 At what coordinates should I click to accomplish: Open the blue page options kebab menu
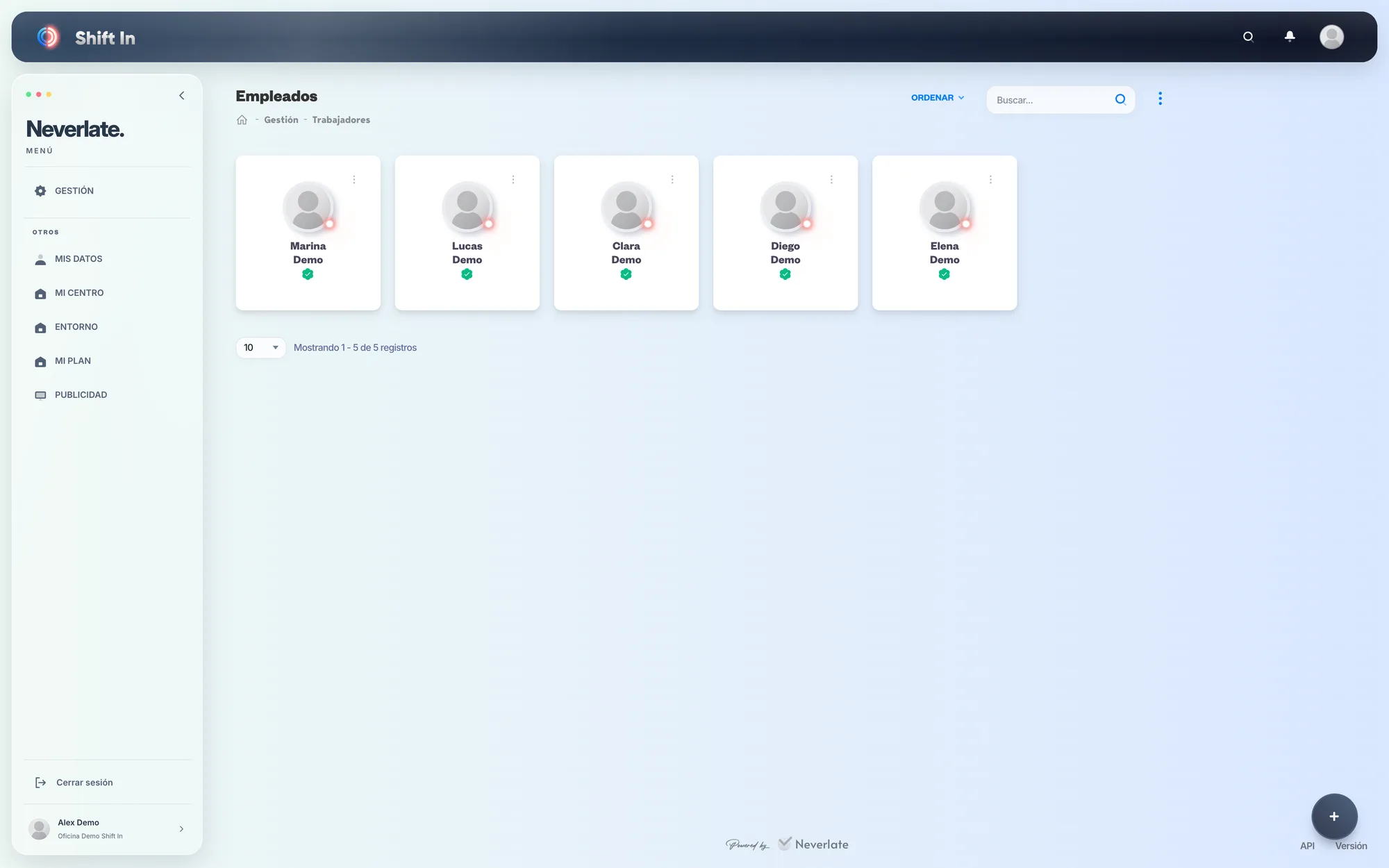(x=1160, y=99)
